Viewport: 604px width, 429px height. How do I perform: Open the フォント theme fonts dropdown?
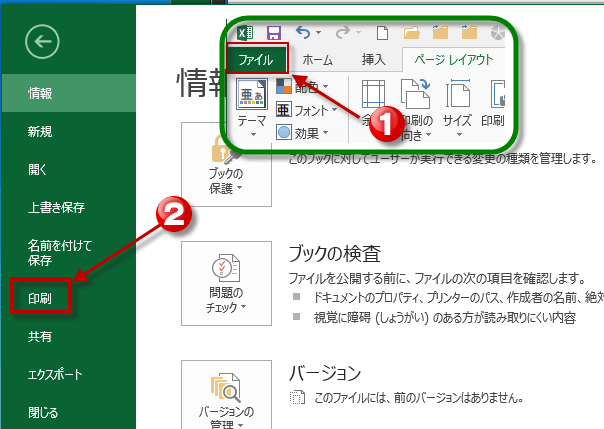click(x=307, y=111)
